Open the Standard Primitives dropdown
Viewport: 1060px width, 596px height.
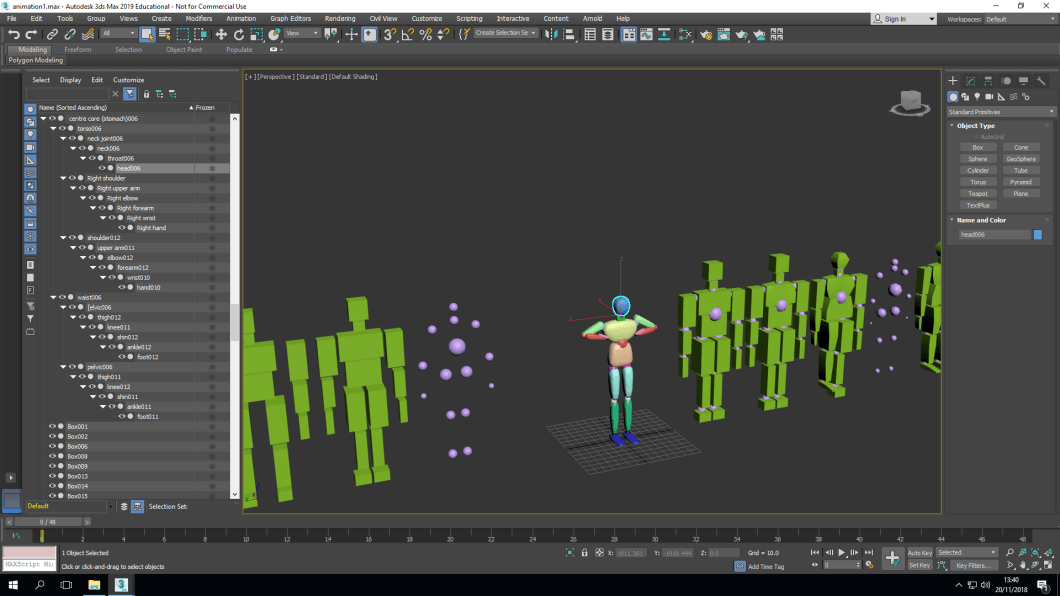coord(1001,112)
